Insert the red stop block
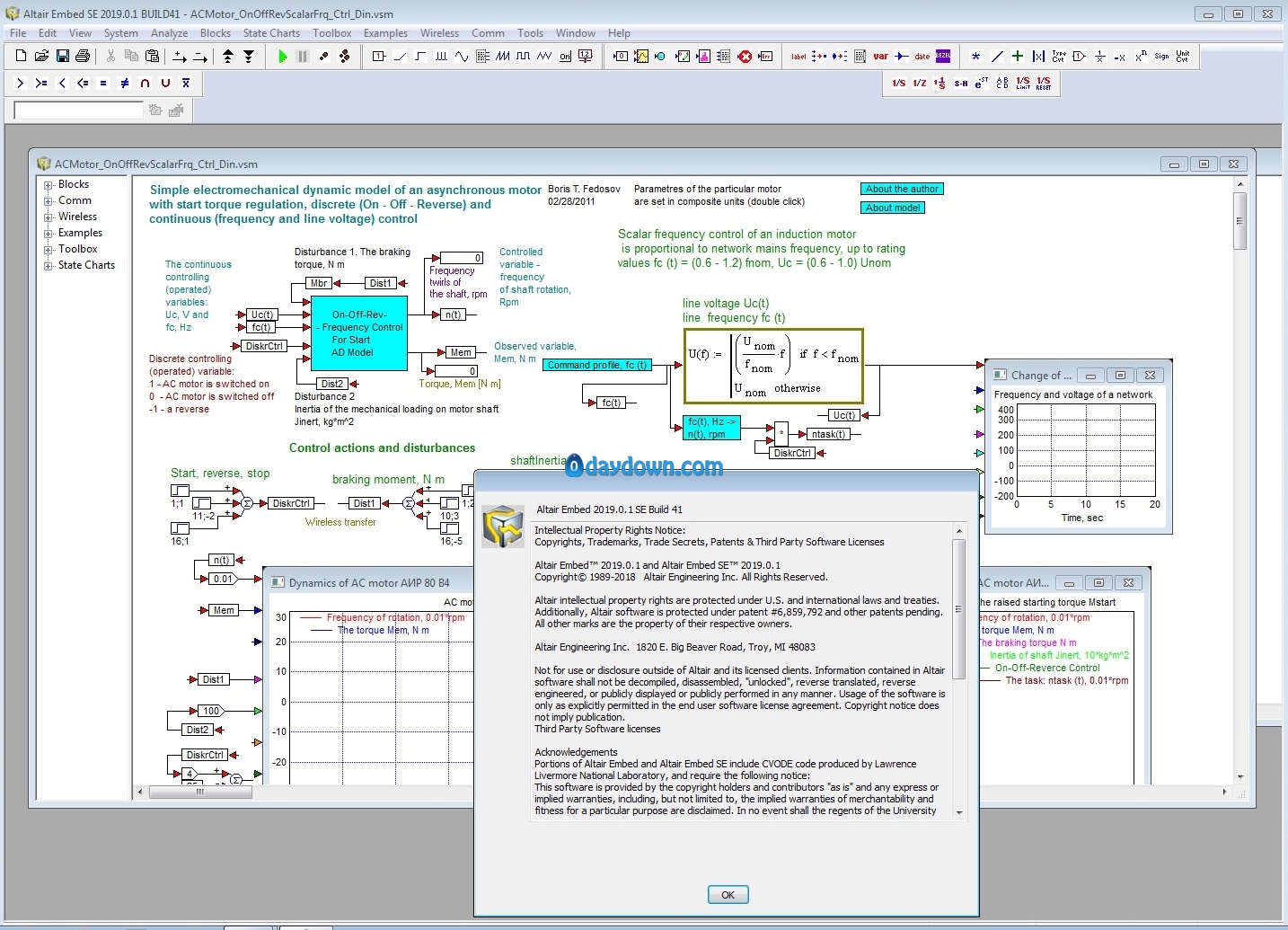Viewport: 1288px width, 930px height. pos(745,56)
